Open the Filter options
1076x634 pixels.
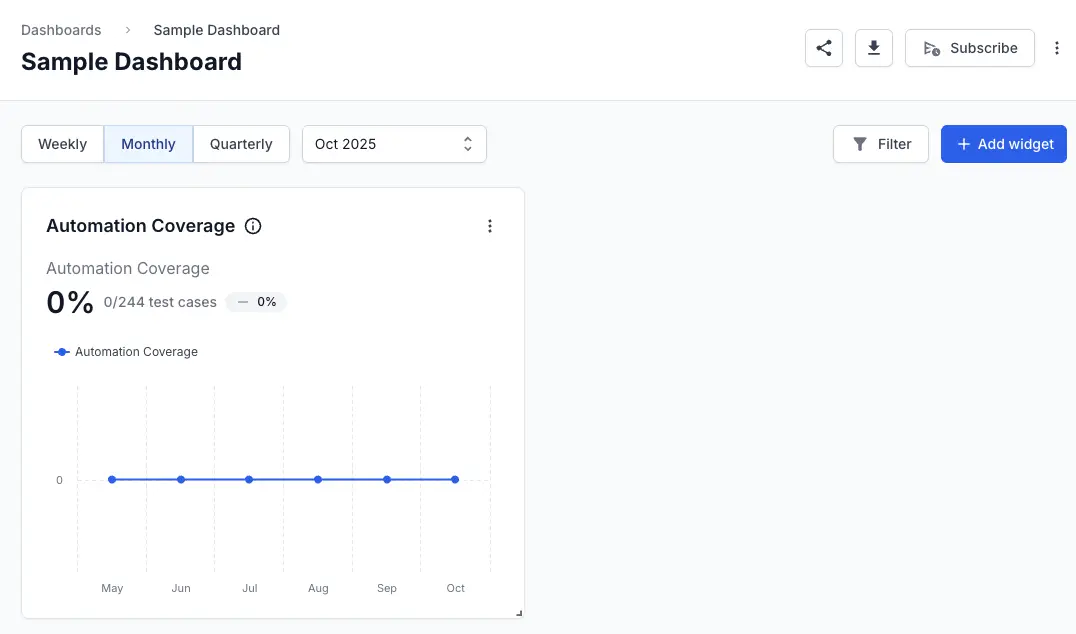880,144
